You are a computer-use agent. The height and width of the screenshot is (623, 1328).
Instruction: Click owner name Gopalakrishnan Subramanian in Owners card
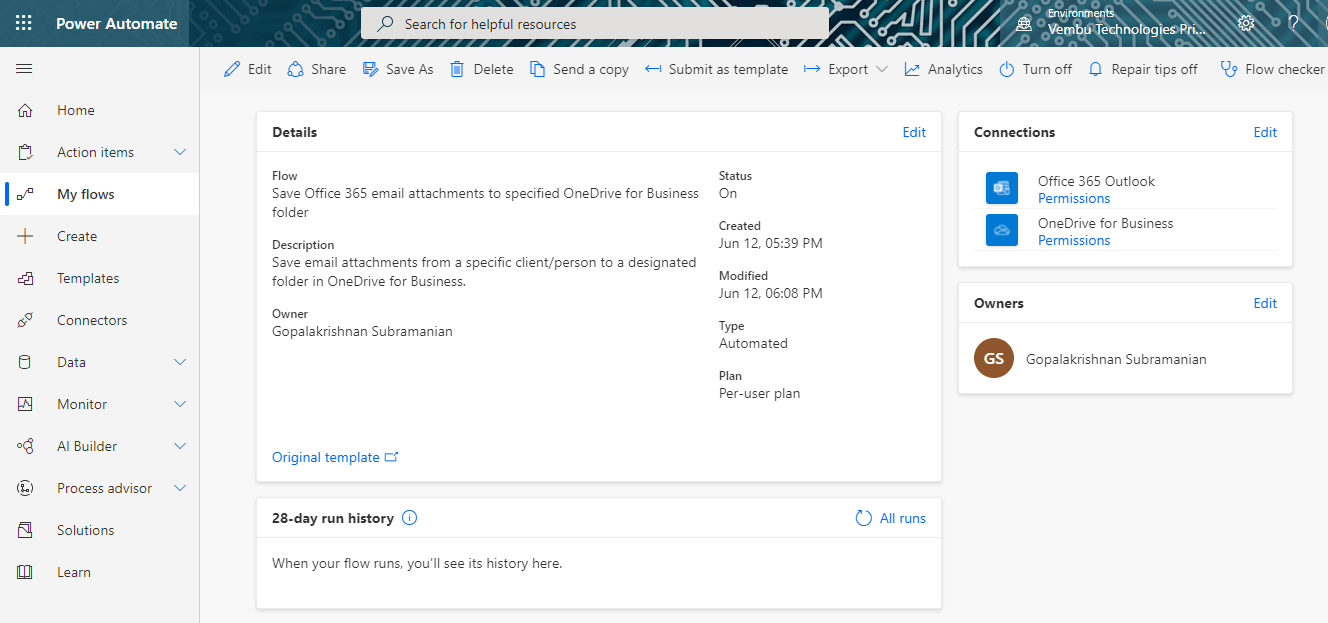point(1116,359)
